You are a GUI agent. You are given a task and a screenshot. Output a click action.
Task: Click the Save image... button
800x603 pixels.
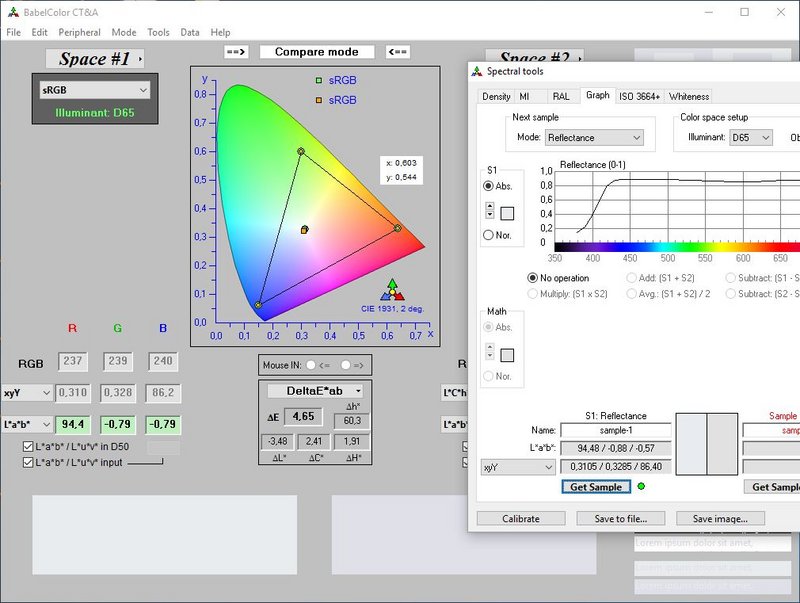tap(720, 518)
